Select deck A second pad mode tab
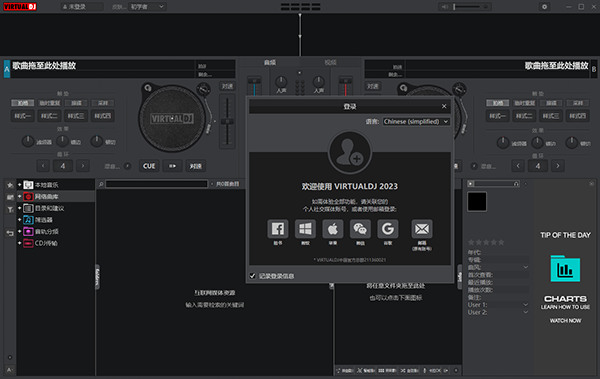This screenshot has height=379, width=600. (x=49, y=103)
